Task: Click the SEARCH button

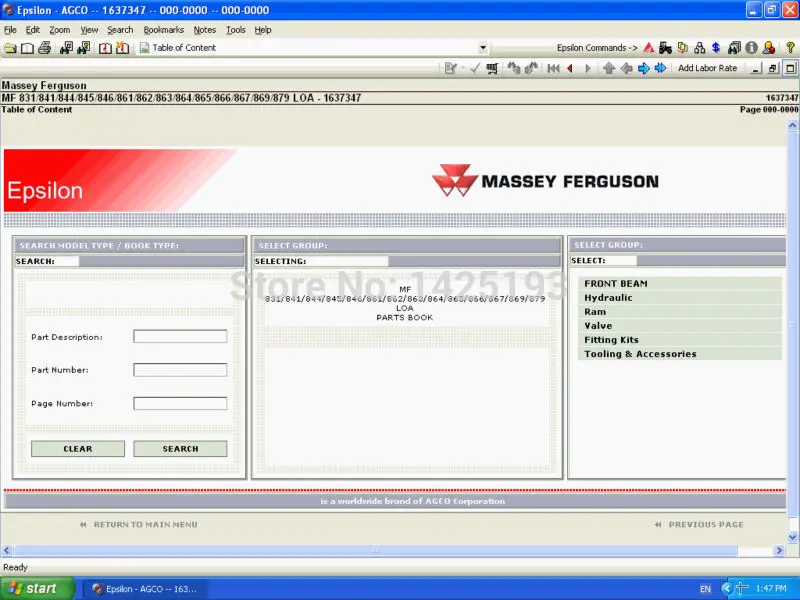Action: click(180, 449)
